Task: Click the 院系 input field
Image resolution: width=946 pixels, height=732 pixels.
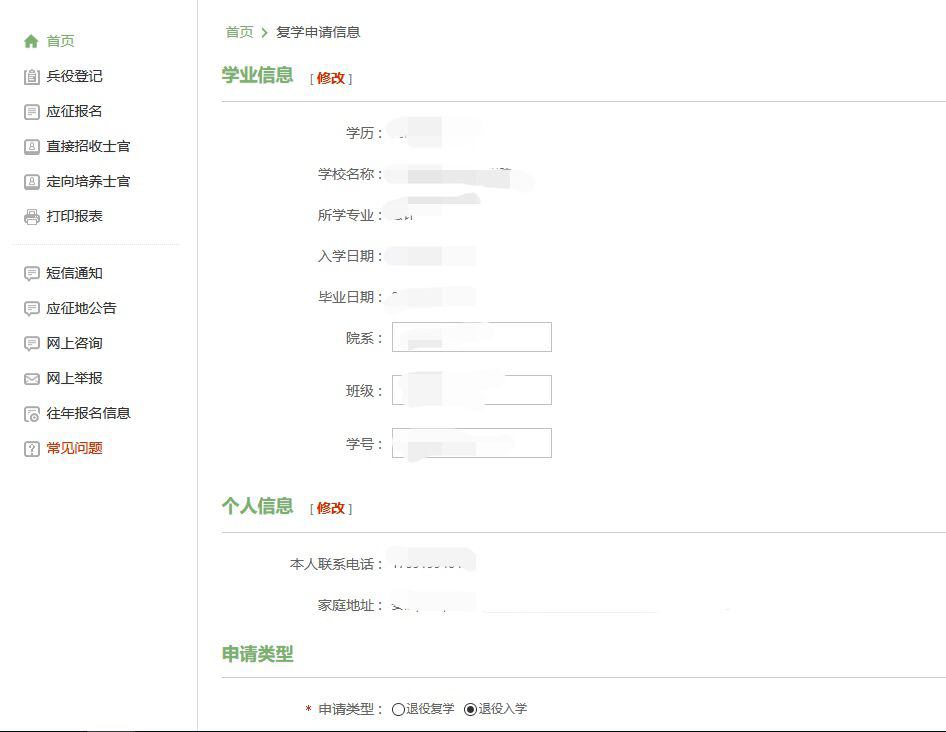Action: pyautogui.click(x=471, y=338)
